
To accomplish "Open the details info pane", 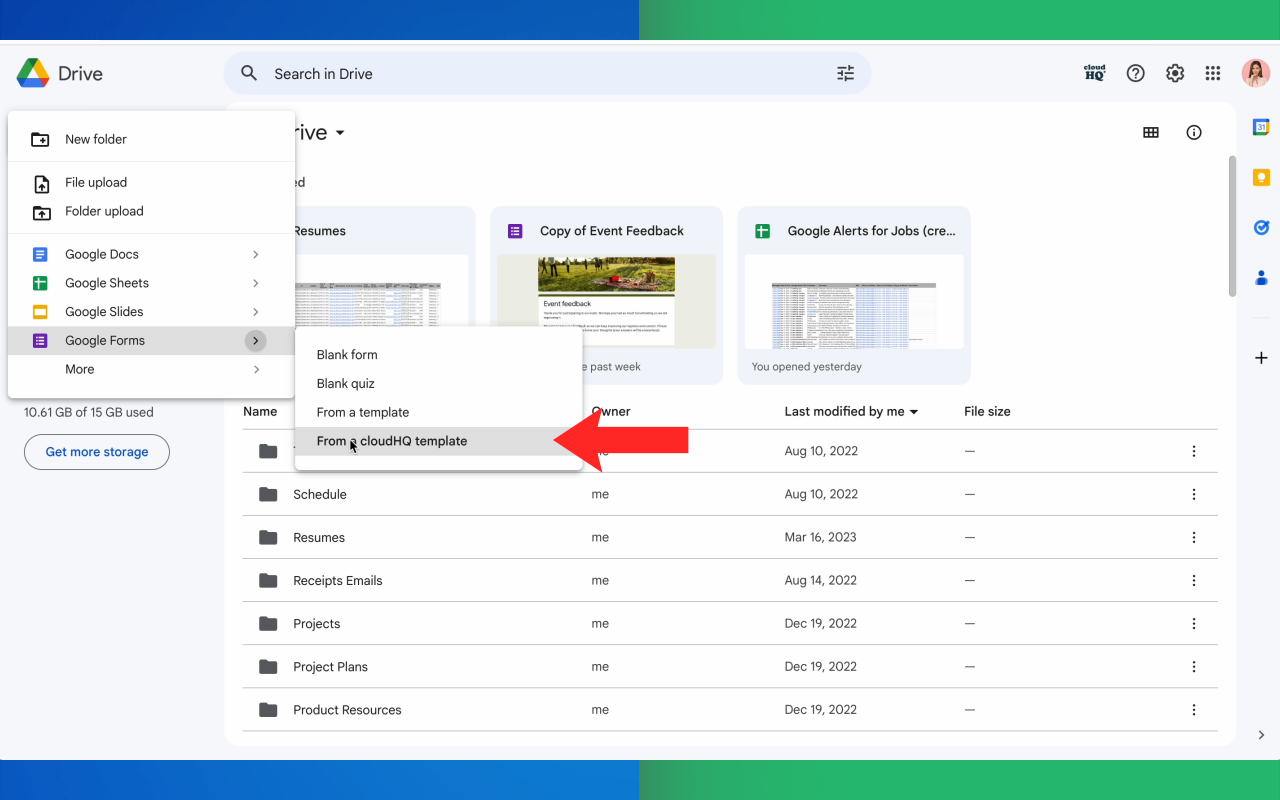I will coord(1193,132).
